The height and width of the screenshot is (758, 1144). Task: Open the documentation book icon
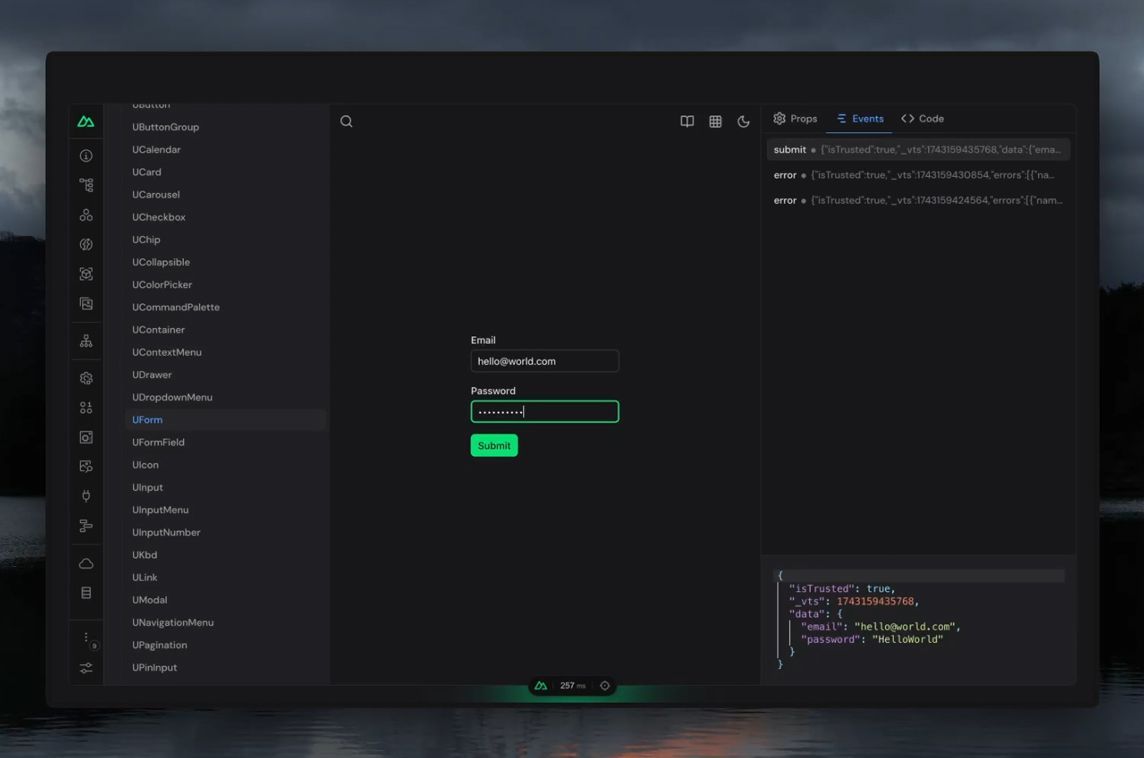click(x=687, y=121)
